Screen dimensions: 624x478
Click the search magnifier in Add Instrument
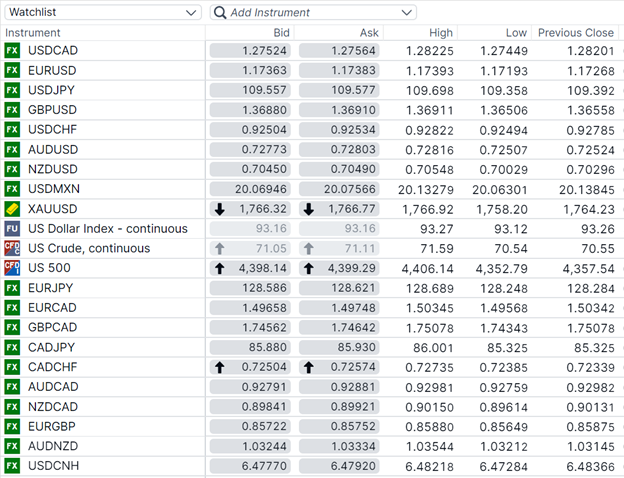[x=220, y=13]
